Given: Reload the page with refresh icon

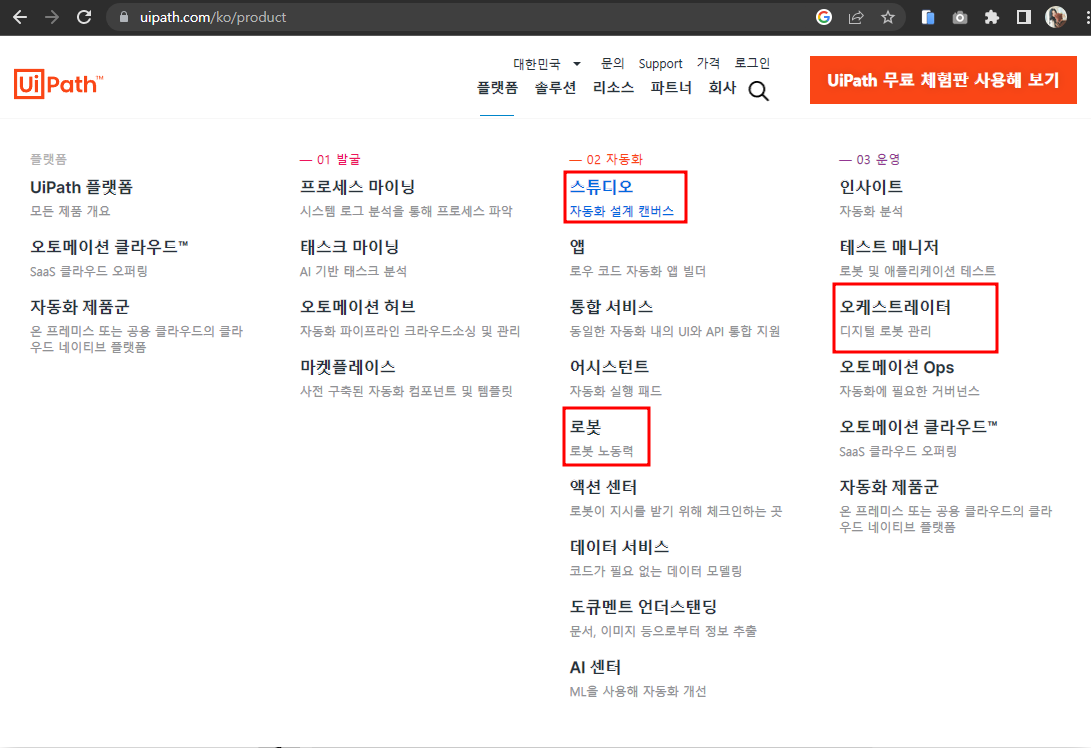Looking at the screenshot, I should tap(84, 17).
